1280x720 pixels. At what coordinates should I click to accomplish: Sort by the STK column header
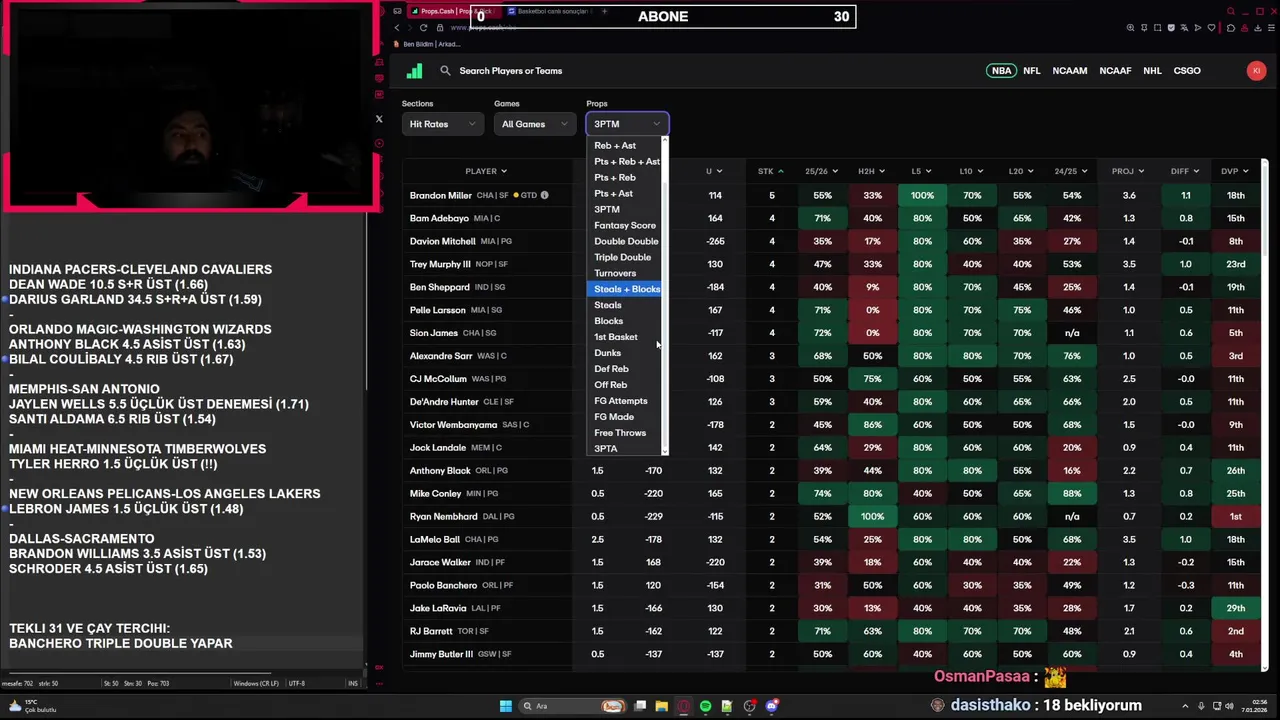point(770,171)
